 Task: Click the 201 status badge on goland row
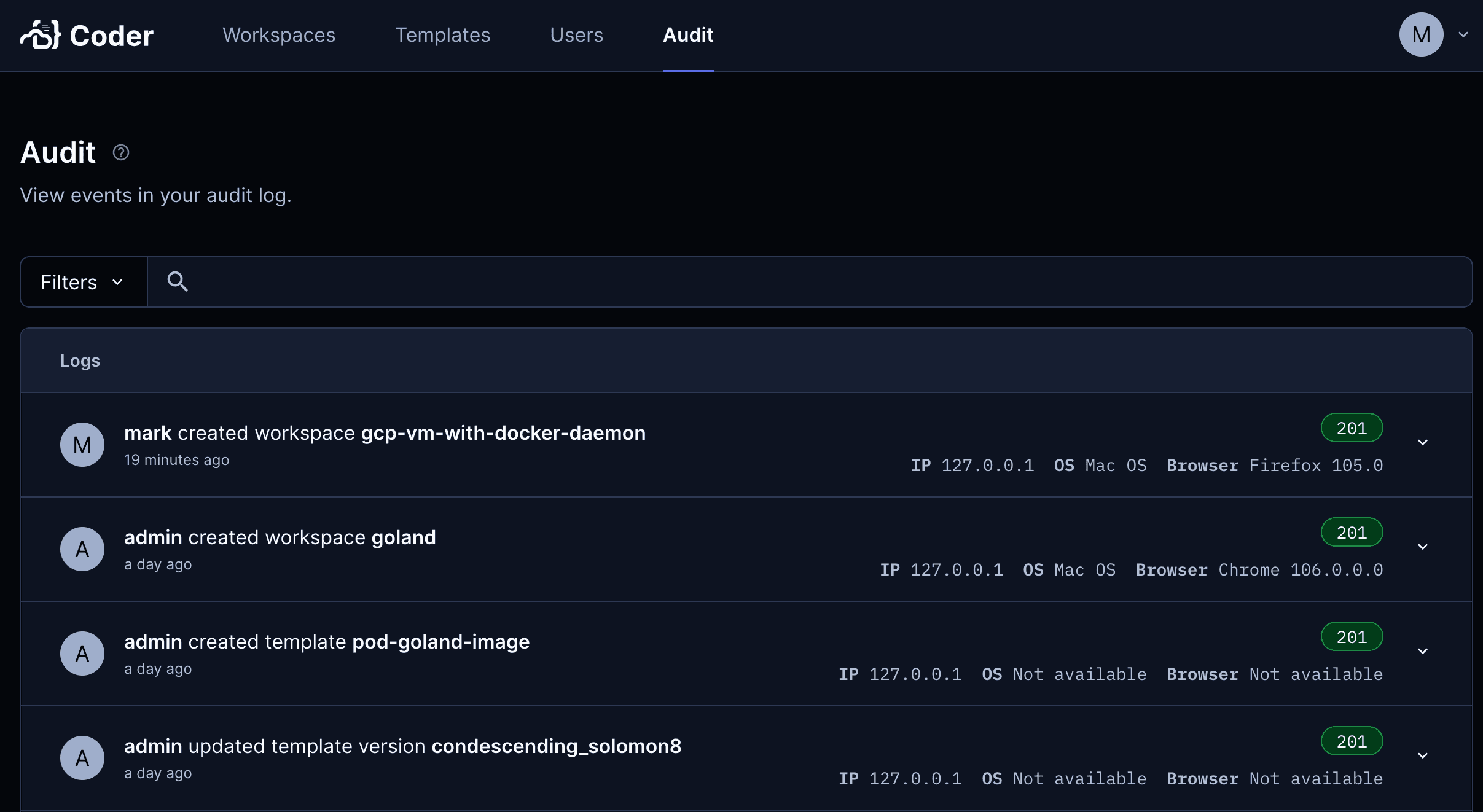1352,533
